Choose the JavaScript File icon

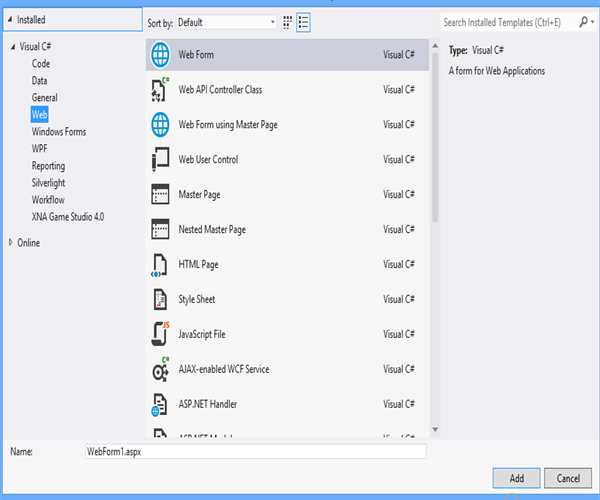coord(160,334)
